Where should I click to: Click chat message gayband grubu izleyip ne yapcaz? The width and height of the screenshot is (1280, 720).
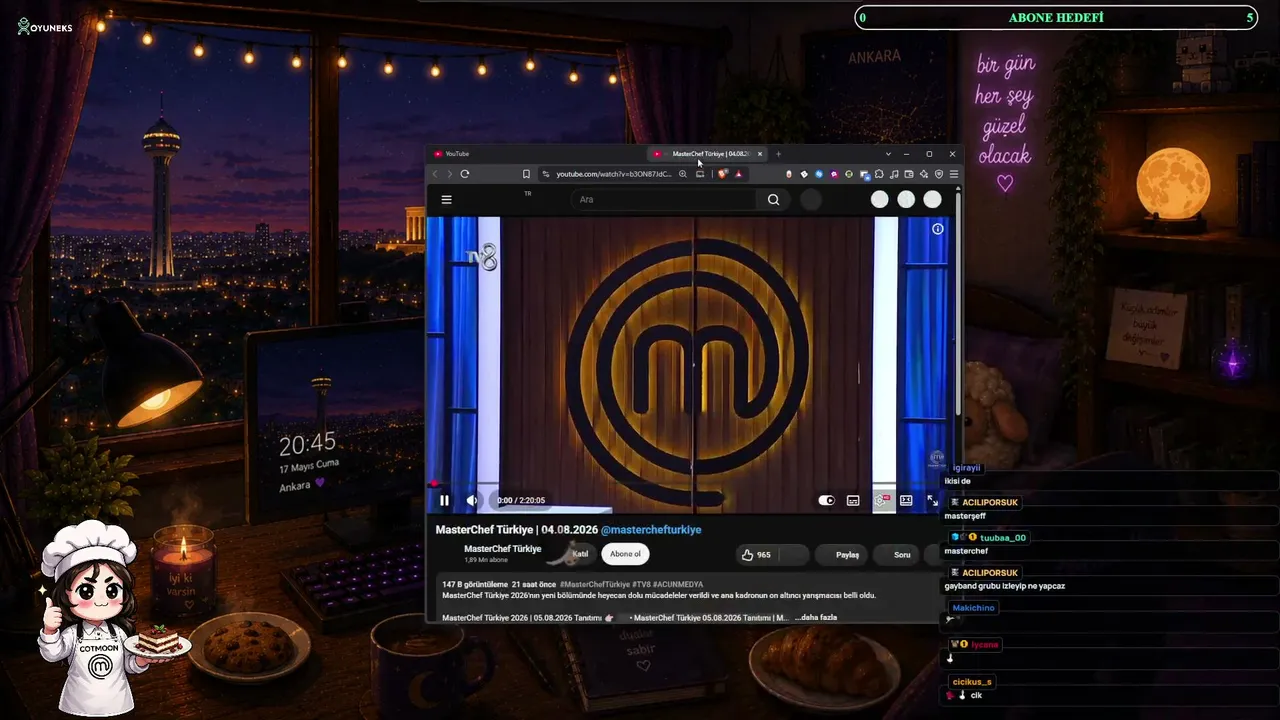1004,586
